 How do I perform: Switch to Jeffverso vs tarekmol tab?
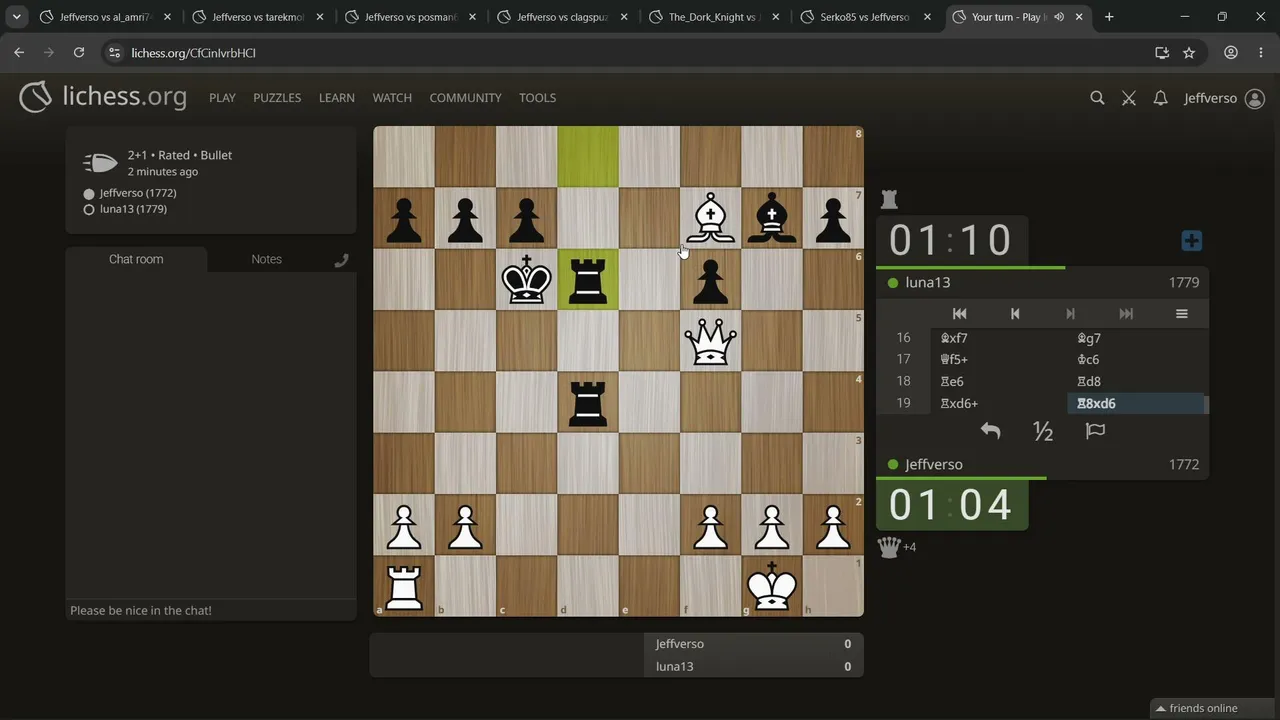(x=258, y=17)
